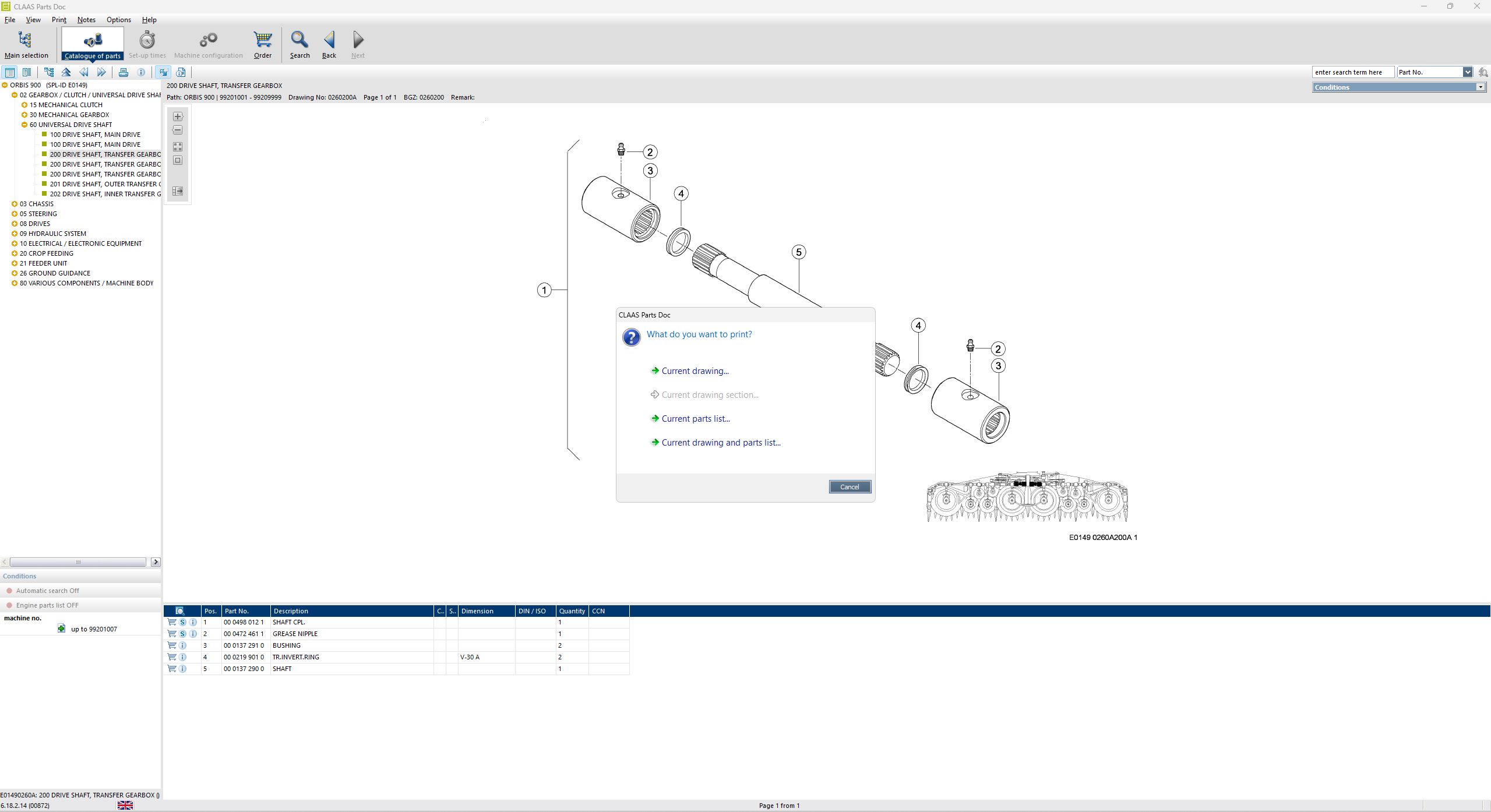Click the list-arrow panel icon in drawing tools

tap(178, 191)
